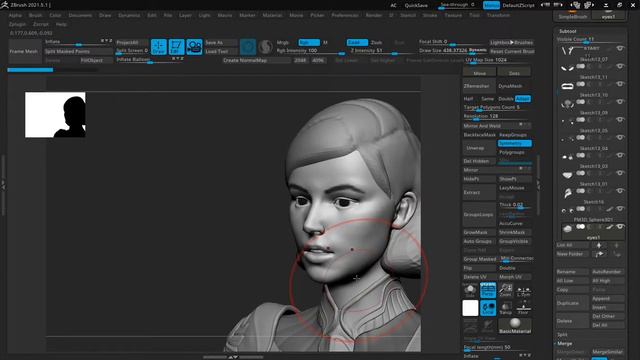Click the Frame Mesh button
The image size is (640, 360).
coord(24,51)
